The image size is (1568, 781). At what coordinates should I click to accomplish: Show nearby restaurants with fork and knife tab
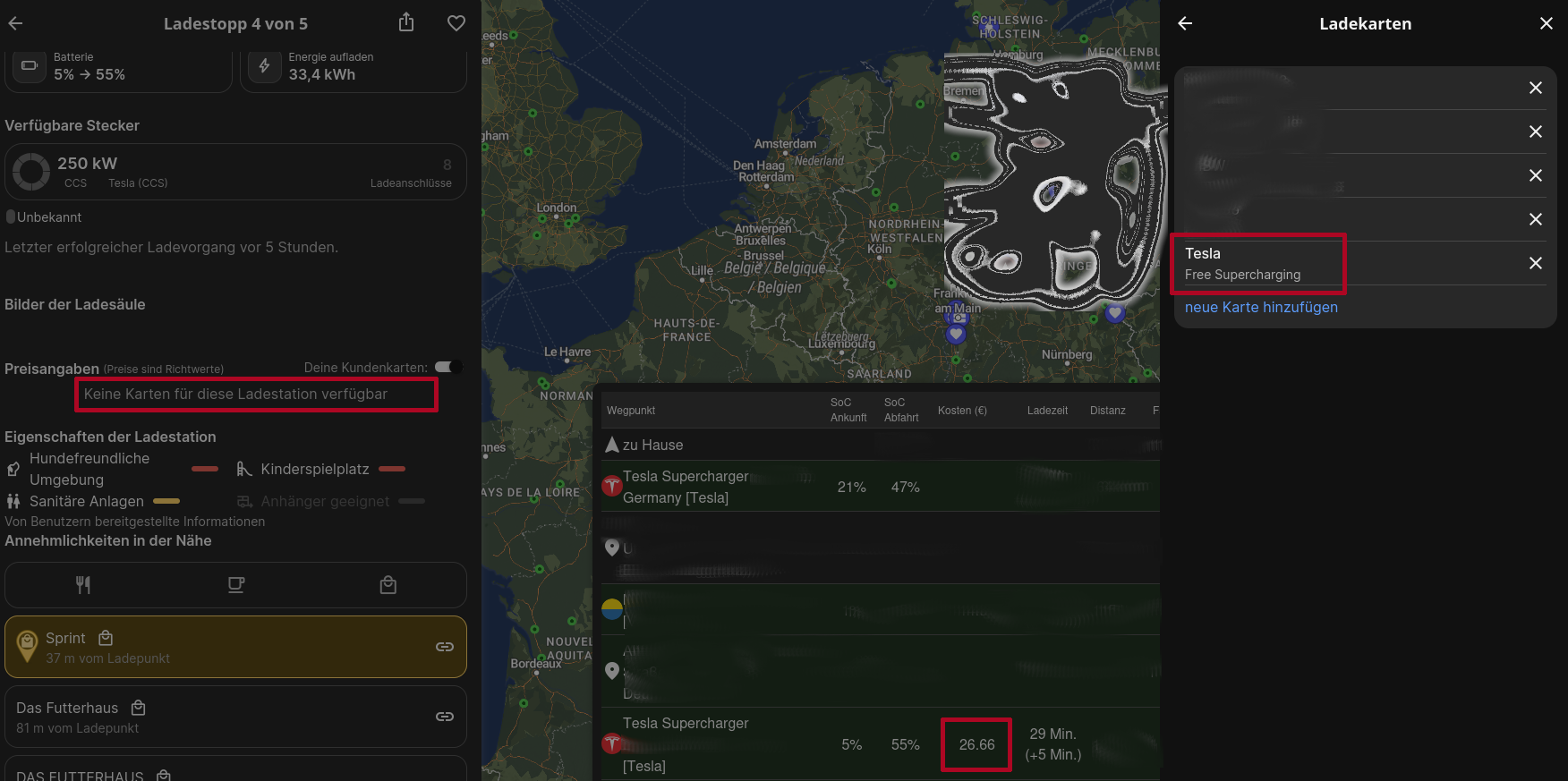point(82,585)
